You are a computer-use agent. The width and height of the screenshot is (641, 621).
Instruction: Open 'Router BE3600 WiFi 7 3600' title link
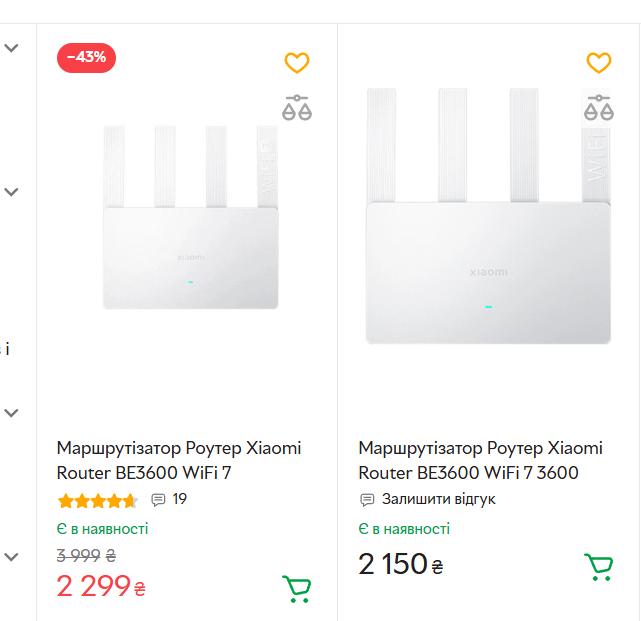coord(480,459)
